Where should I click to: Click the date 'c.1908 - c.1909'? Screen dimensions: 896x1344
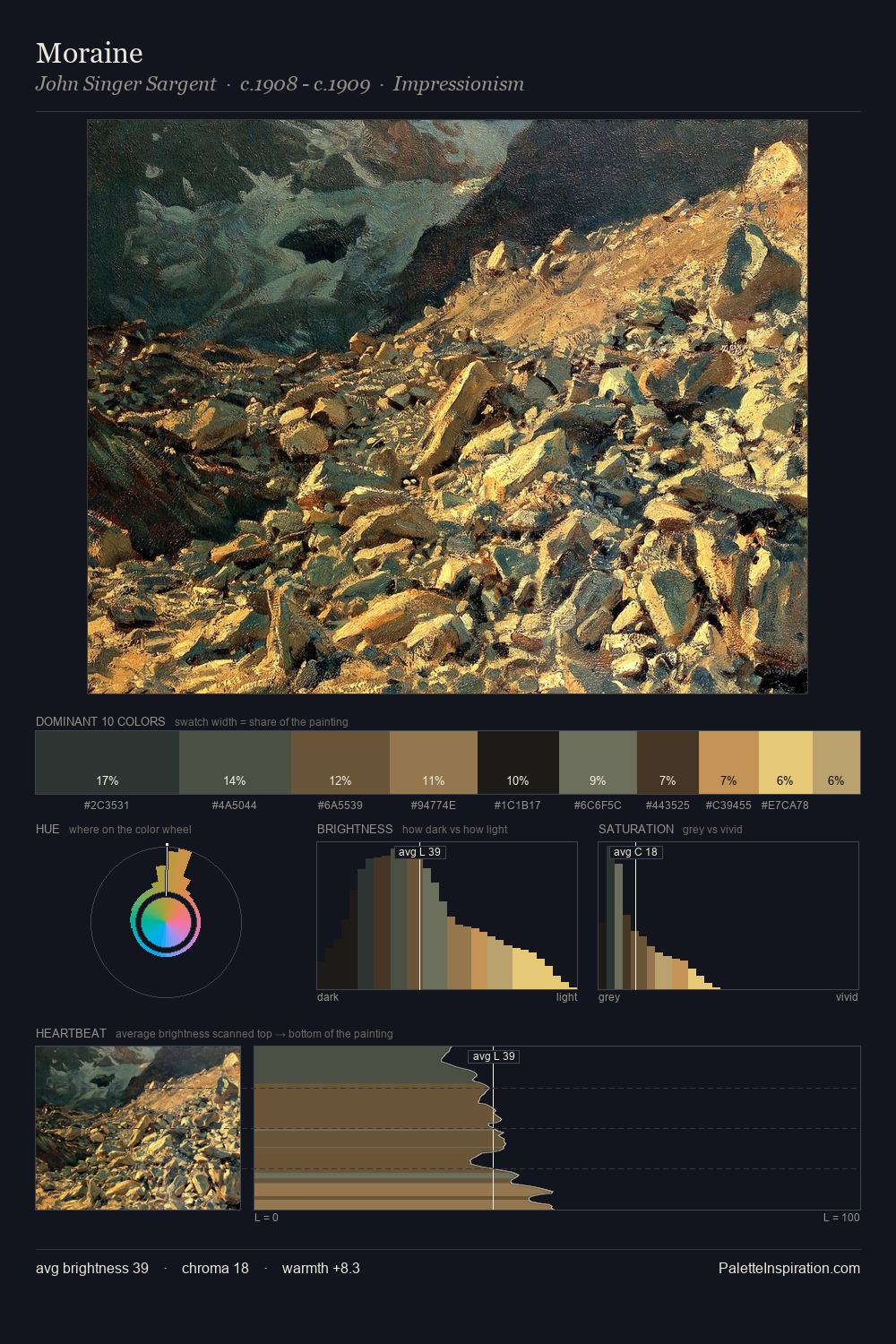click(305, 84)
